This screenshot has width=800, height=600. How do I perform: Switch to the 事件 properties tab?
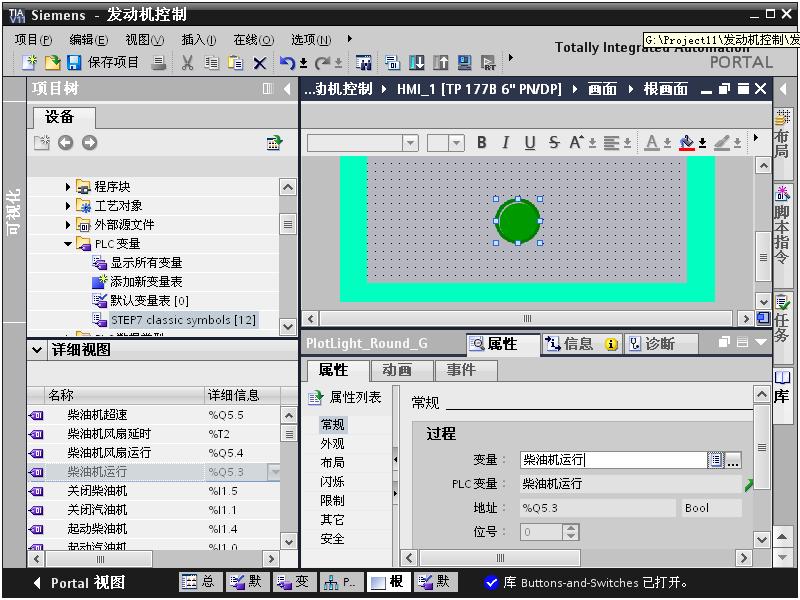pos(465,370)
